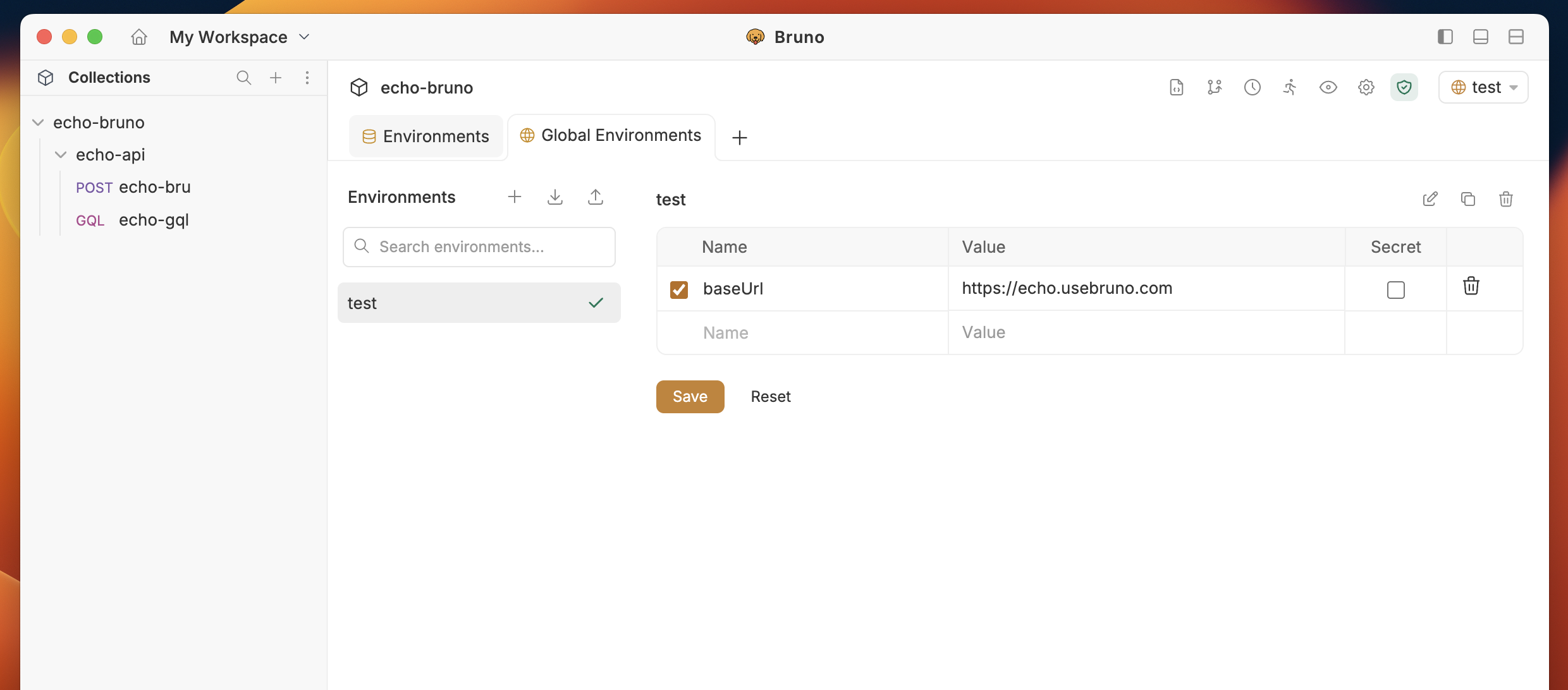Click the rename pencil icon for test environment
Viewport: 1568px width, 690px height.
click(1430, 199)
